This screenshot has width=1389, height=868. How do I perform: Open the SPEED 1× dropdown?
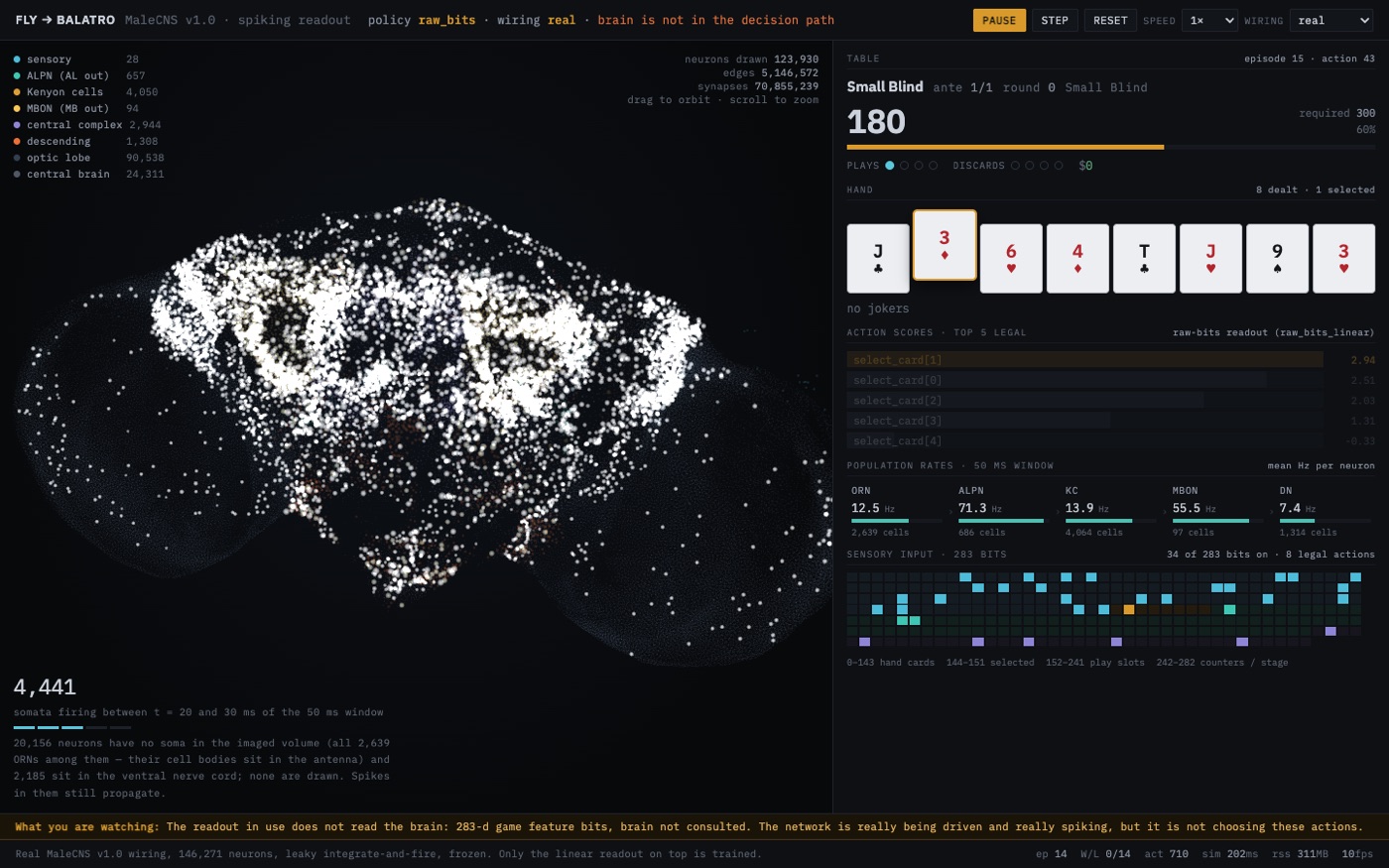pos(1209,20)
